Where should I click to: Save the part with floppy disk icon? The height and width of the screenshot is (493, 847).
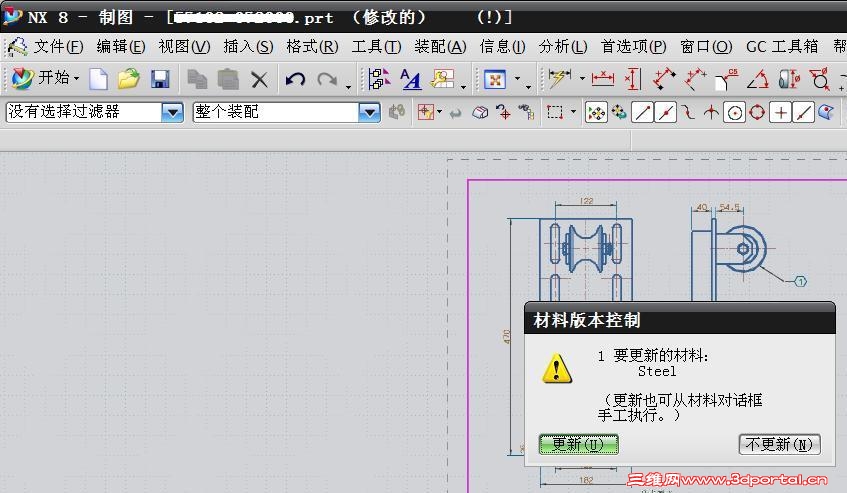[160, 79]
